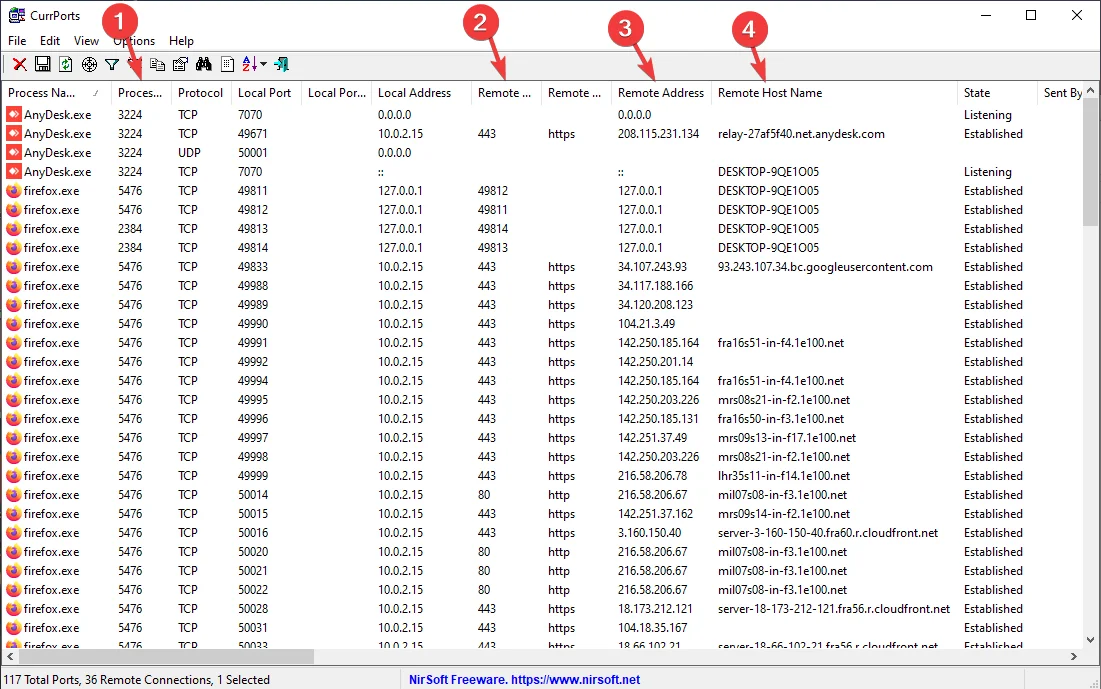Image resolution: width=1101 pixels, height=689 pixels.
Task: Sort by Local Address column header
Action: tap(421, 93)
